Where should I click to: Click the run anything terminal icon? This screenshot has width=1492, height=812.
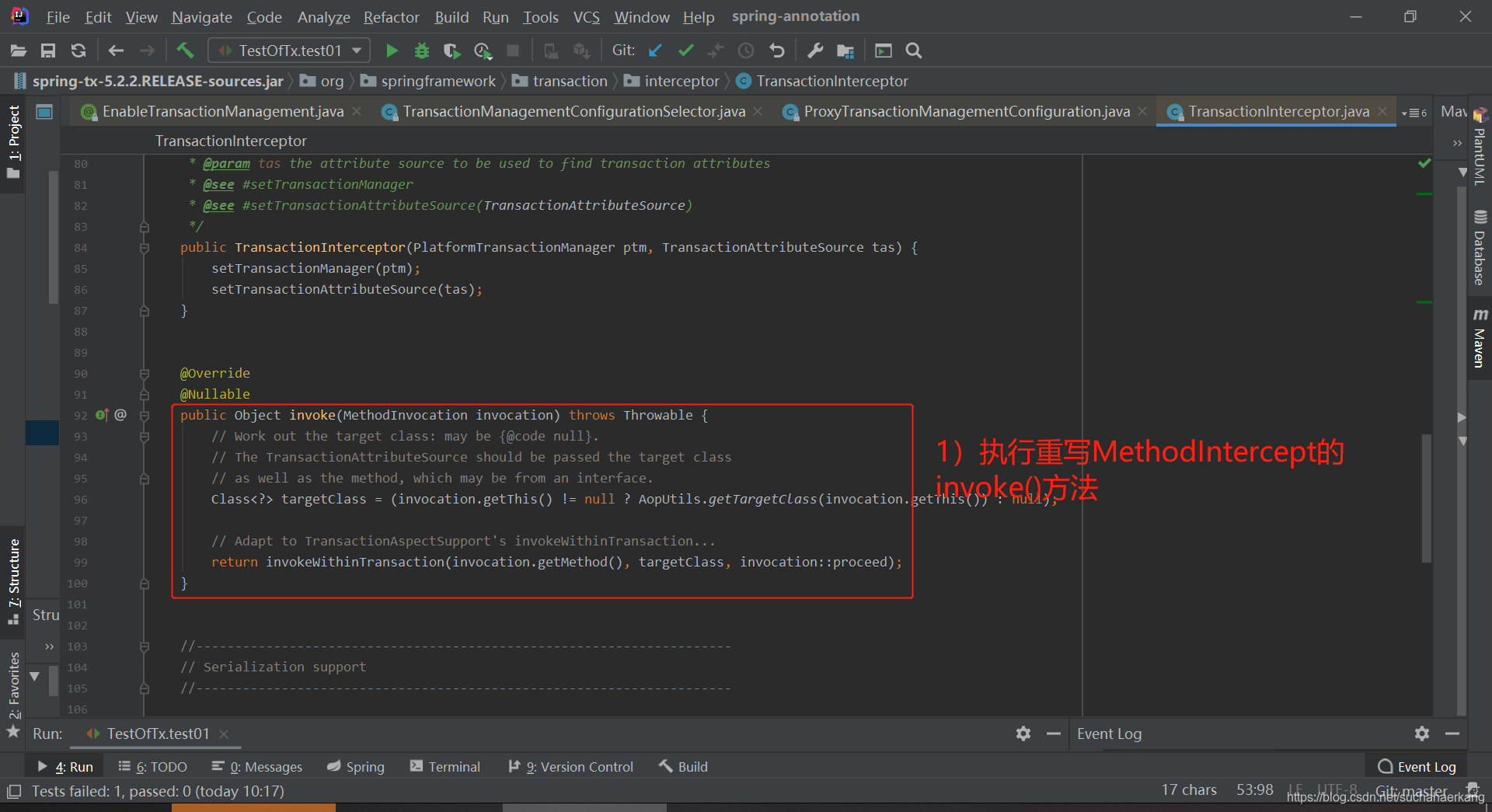click(x=884, y=51)
